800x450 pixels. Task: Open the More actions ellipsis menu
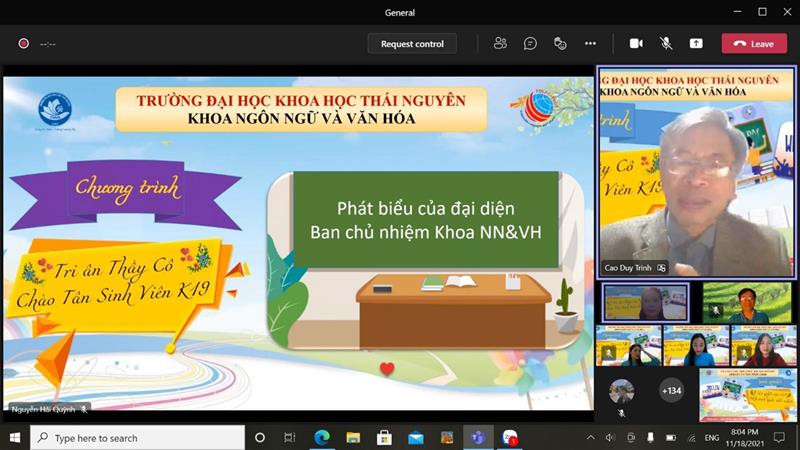(x=590, y=43)
